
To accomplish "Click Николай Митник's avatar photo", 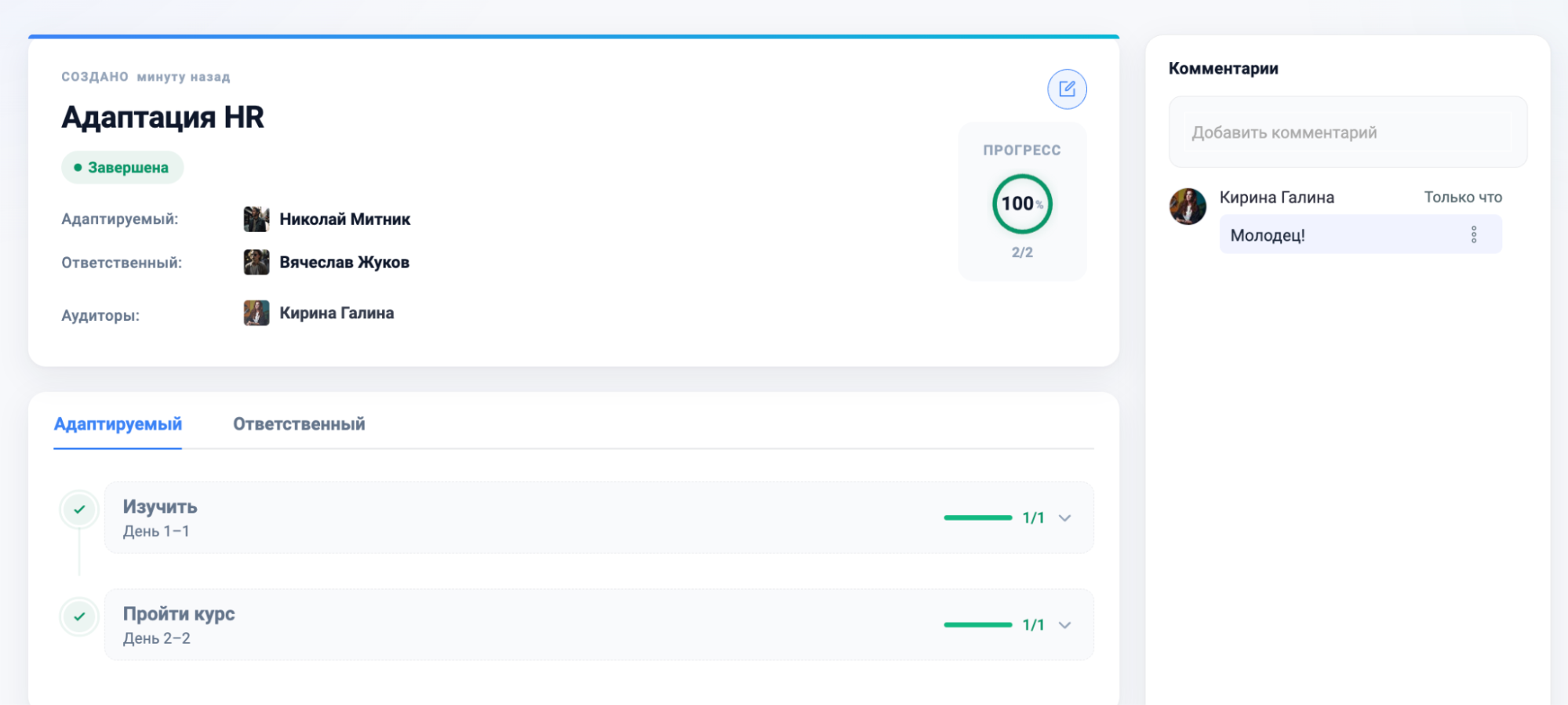I will click(256, 219).
